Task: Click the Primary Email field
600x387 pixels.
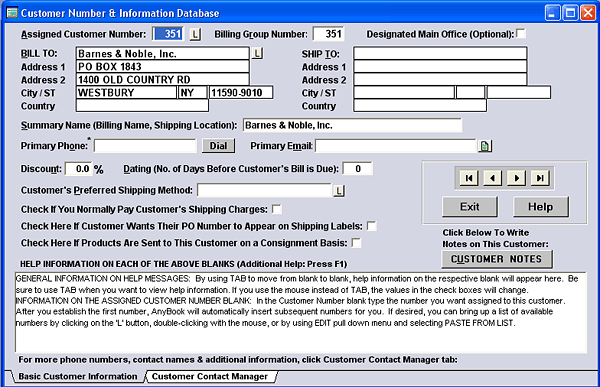Action: (396, 146)
